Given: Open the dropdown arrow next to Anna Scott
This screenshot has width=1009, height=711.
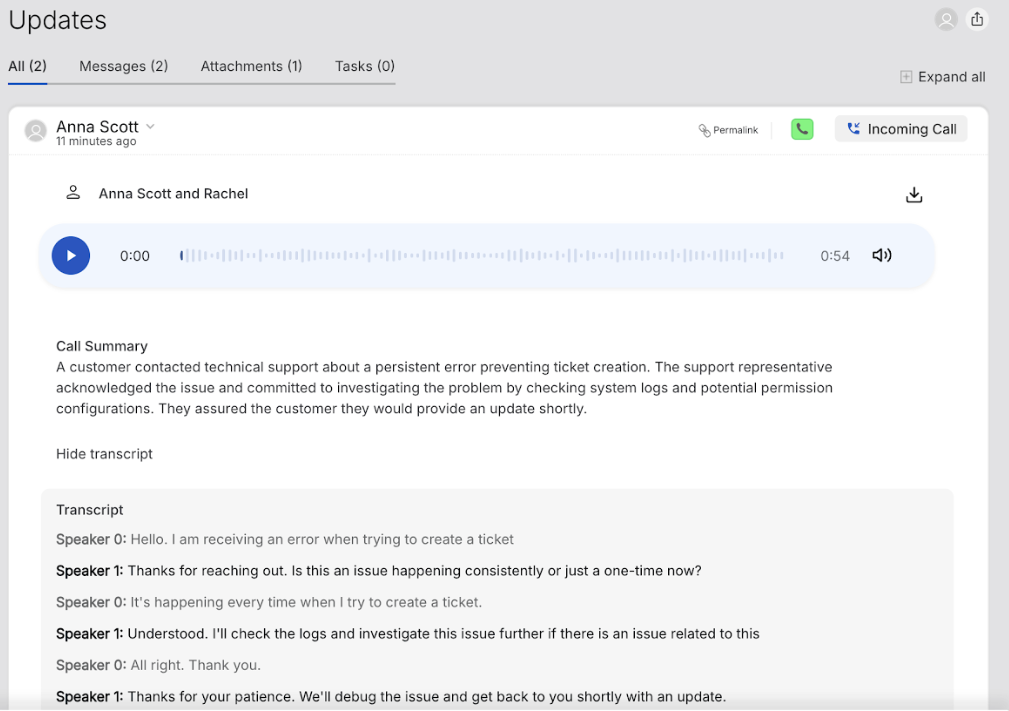Looking at the screenshot, I should pos(150,126).
